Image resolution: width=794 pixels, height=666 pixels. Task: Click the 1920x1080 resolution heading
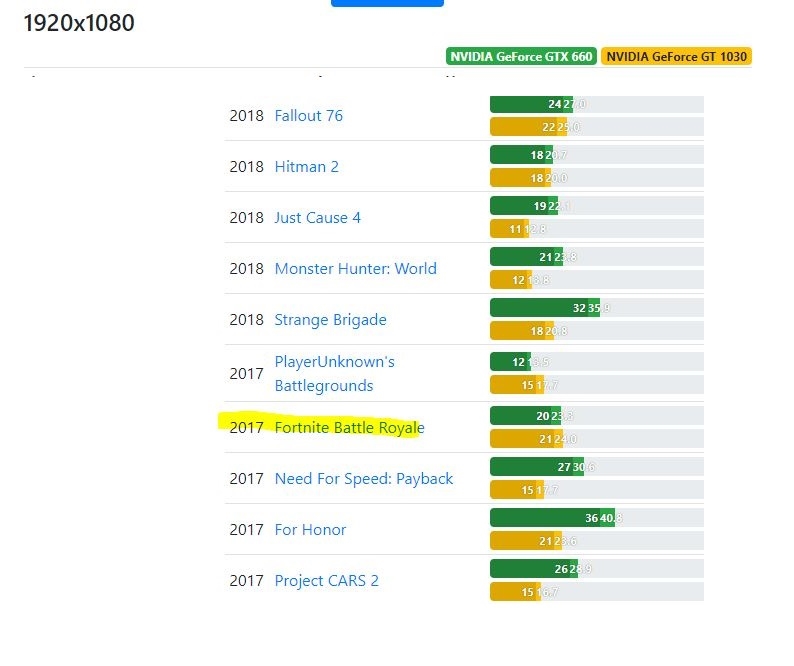tap(79, 23)
